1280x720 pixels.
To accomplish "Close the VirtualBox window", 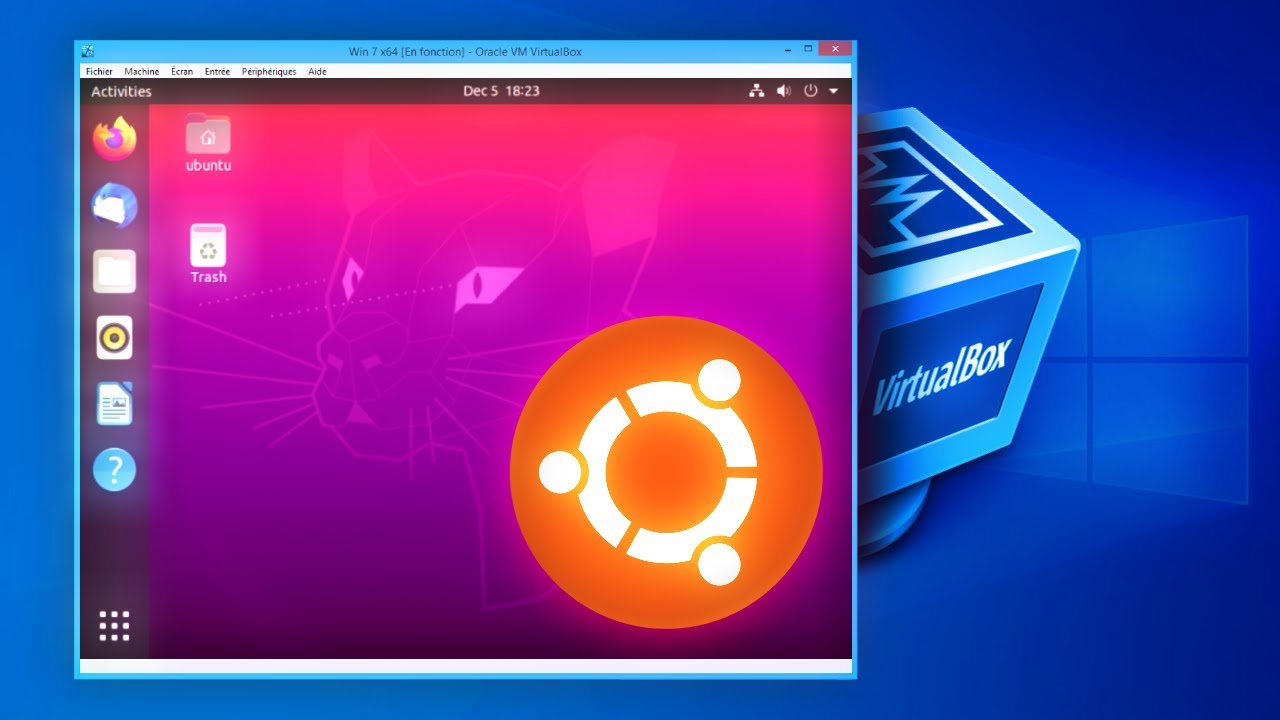I will 834,49.
